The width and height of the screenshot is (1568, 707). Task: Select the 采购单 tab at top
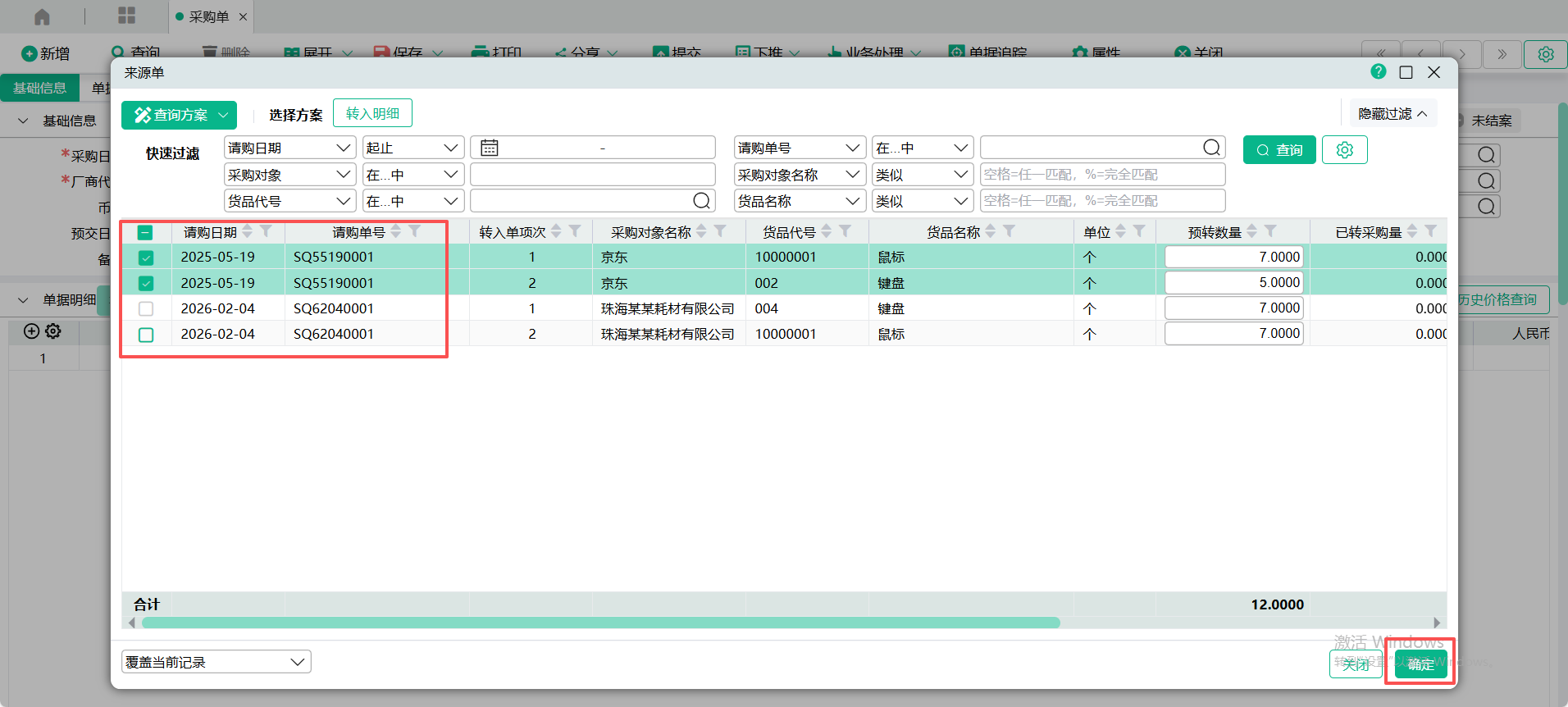pyautogui.click(x=208, y=16)
